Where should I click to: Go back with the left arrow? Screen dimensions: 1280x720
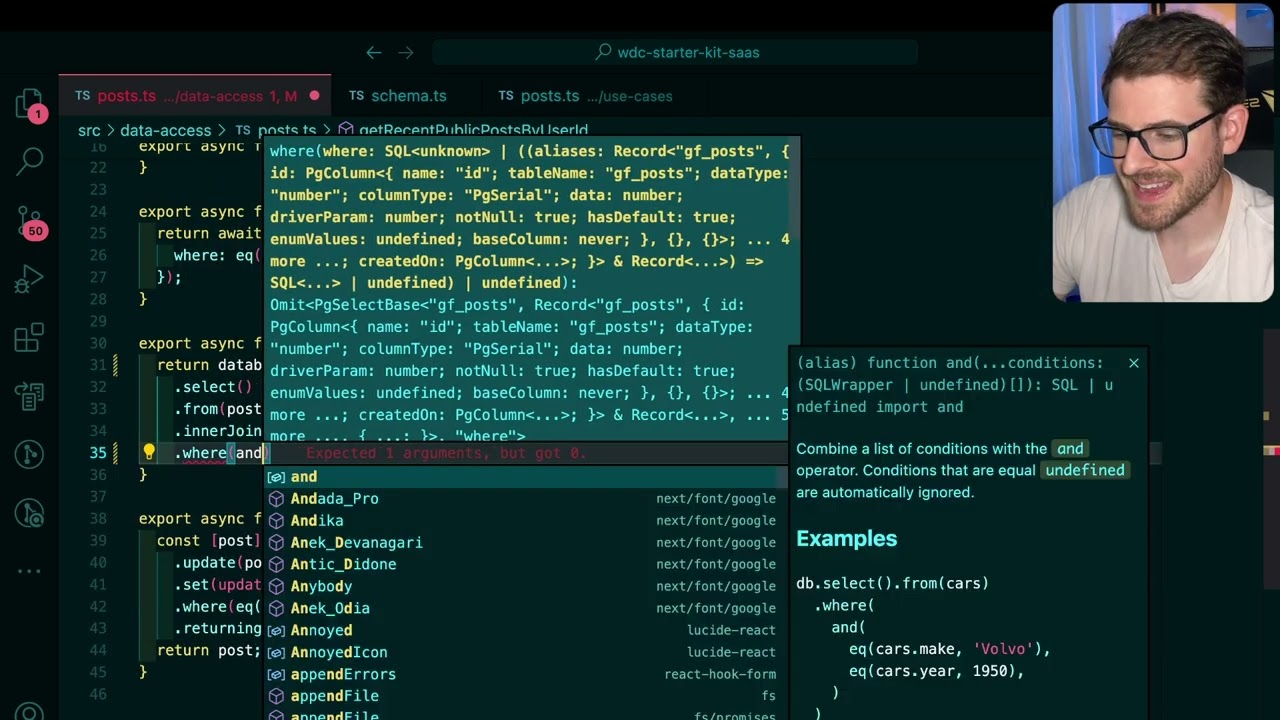pos(373,52)
